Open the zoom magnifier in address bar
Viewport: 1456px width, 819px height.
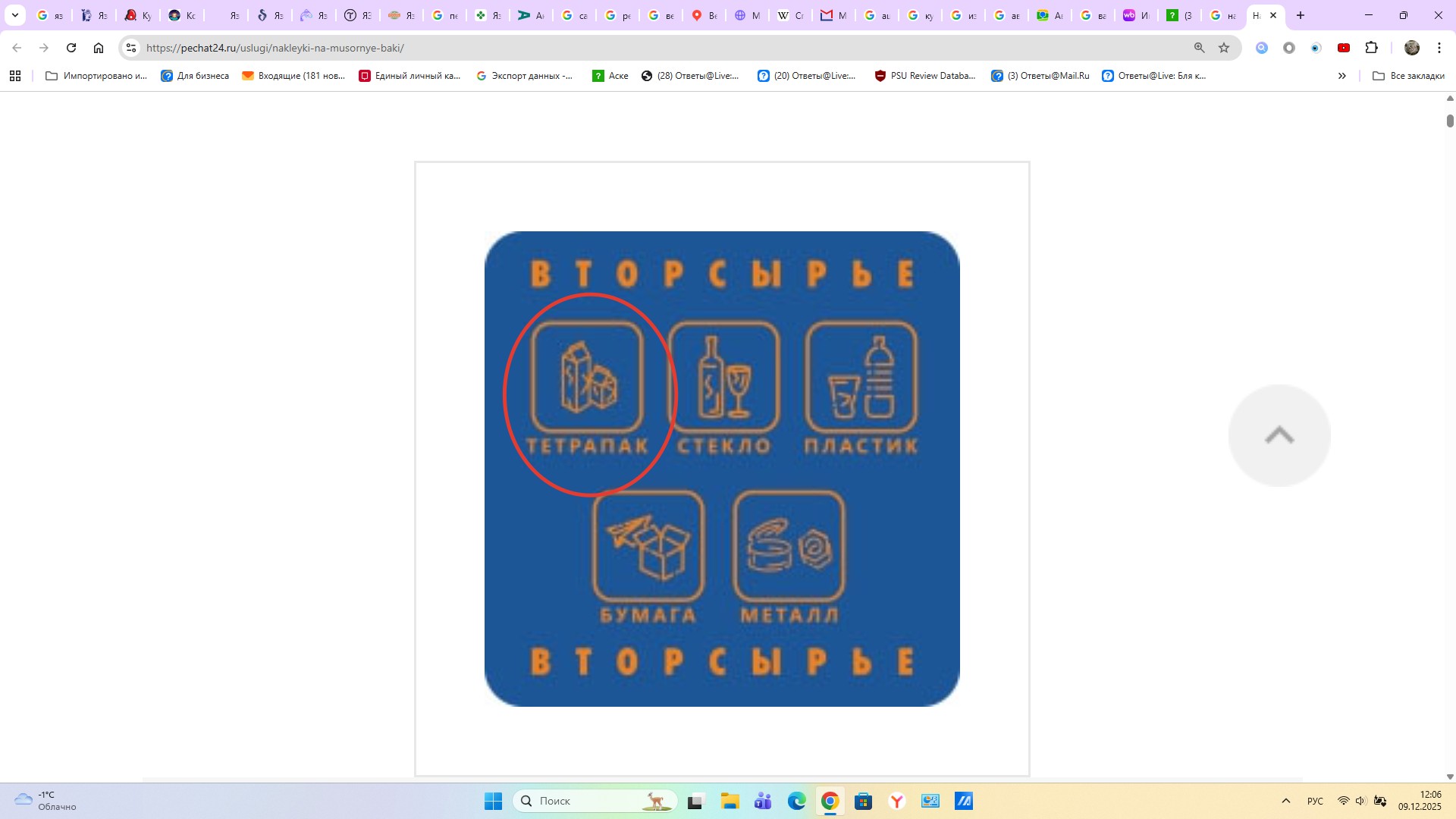(x=1200, y=48)
